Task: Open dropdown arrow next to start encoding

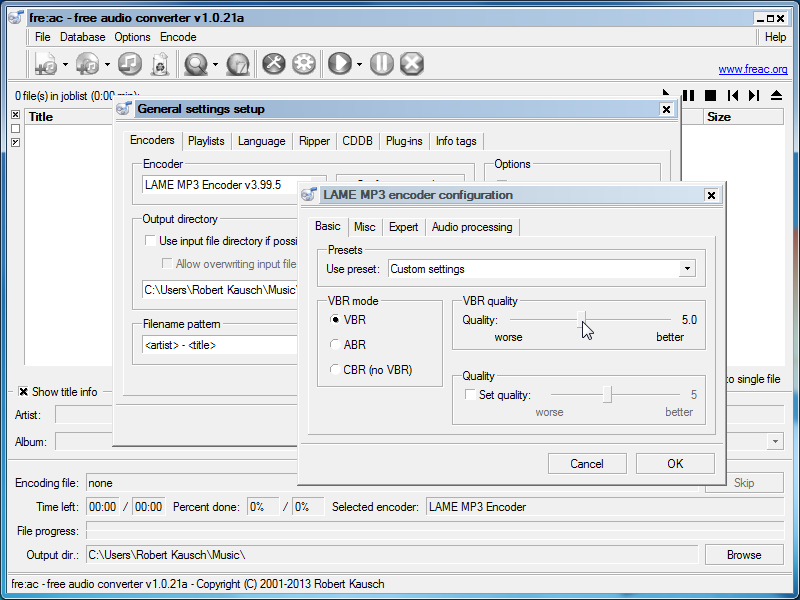Action: [360, 65]
